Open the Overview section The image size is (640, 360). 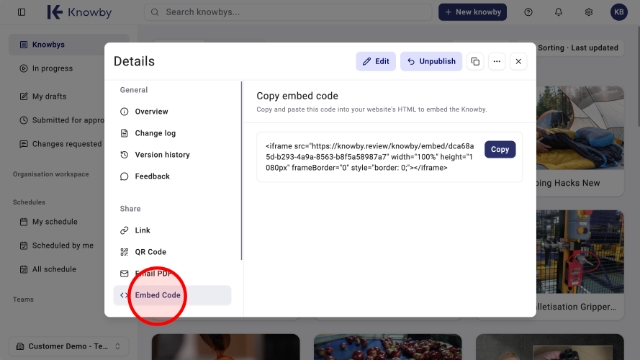172,111
